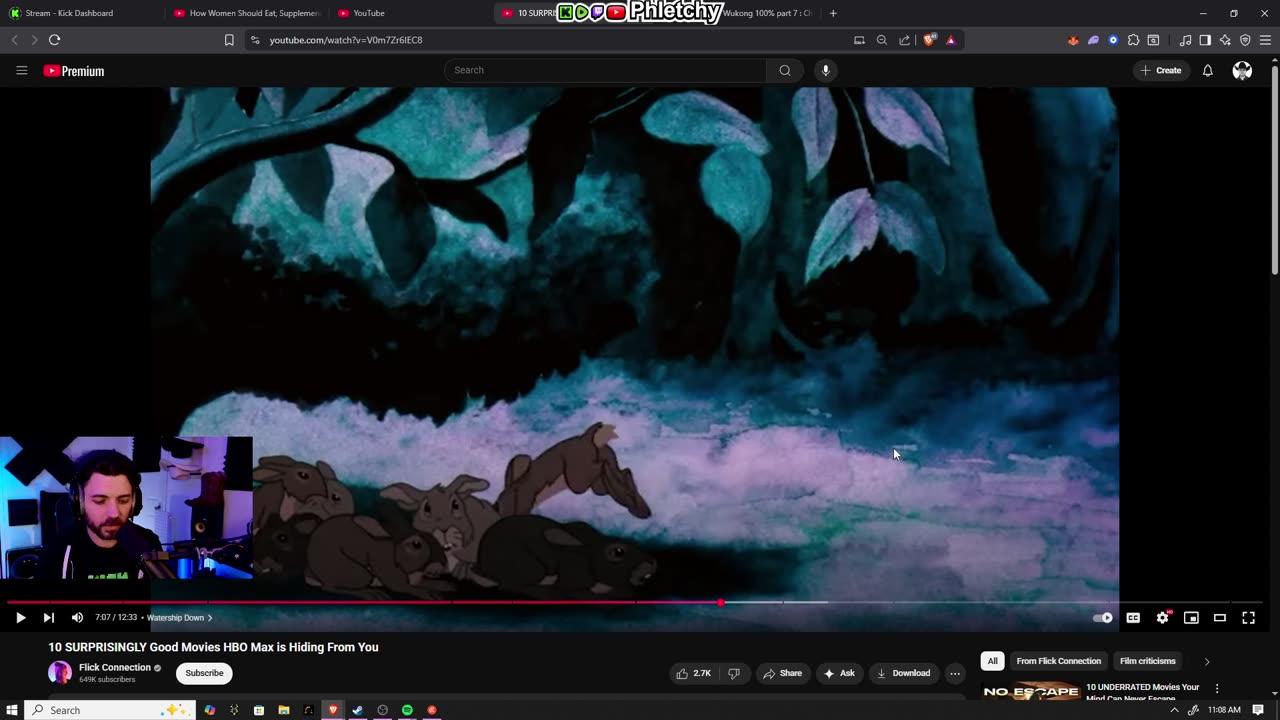Share this video

(782, 673)
